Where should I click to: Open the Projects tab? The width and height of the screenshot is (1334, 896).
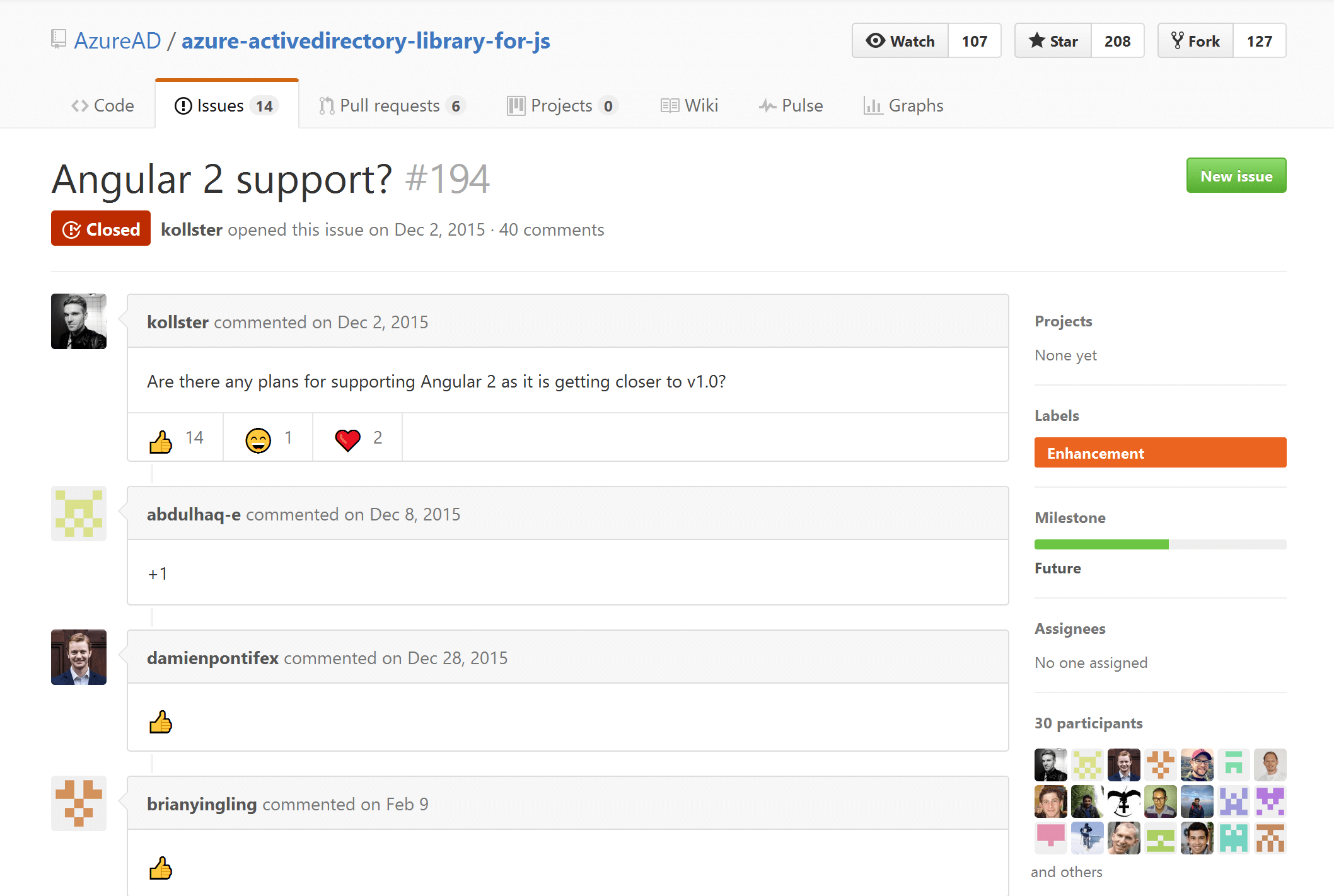coord(562,105)
